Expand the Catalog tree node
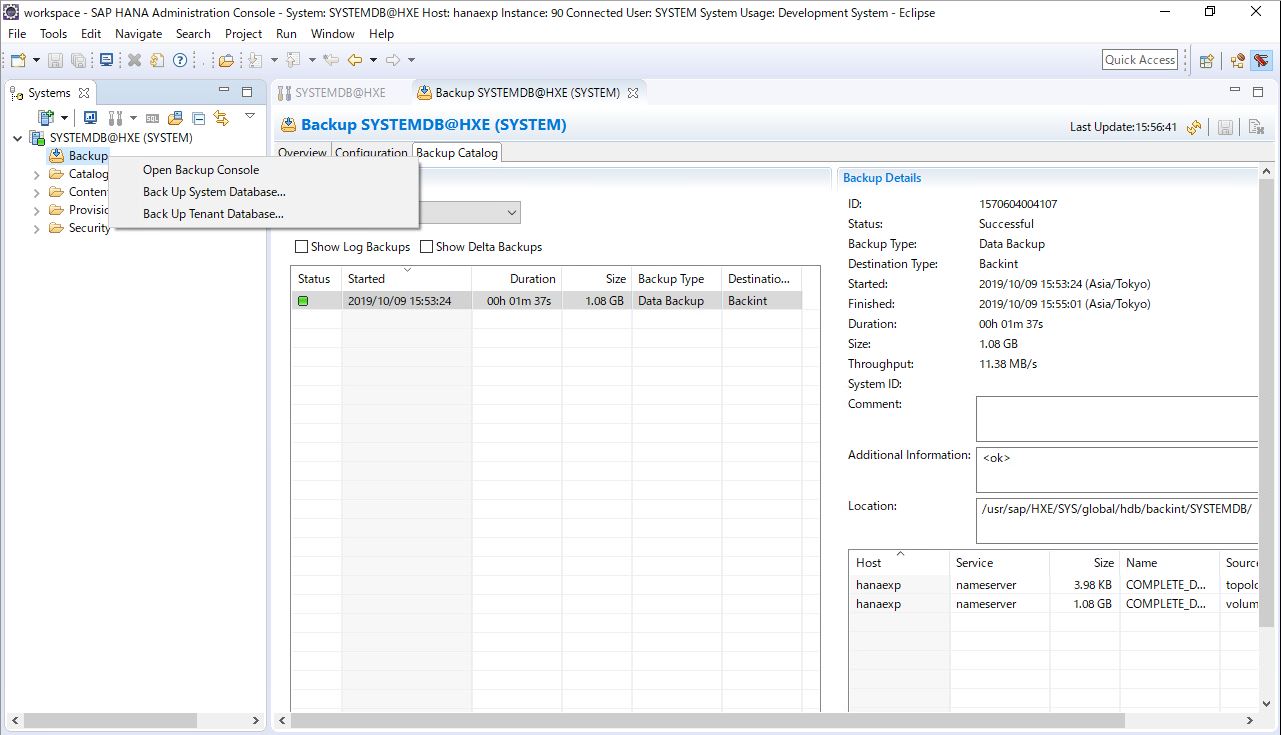 pyautogui.click(x=37, y=174)
